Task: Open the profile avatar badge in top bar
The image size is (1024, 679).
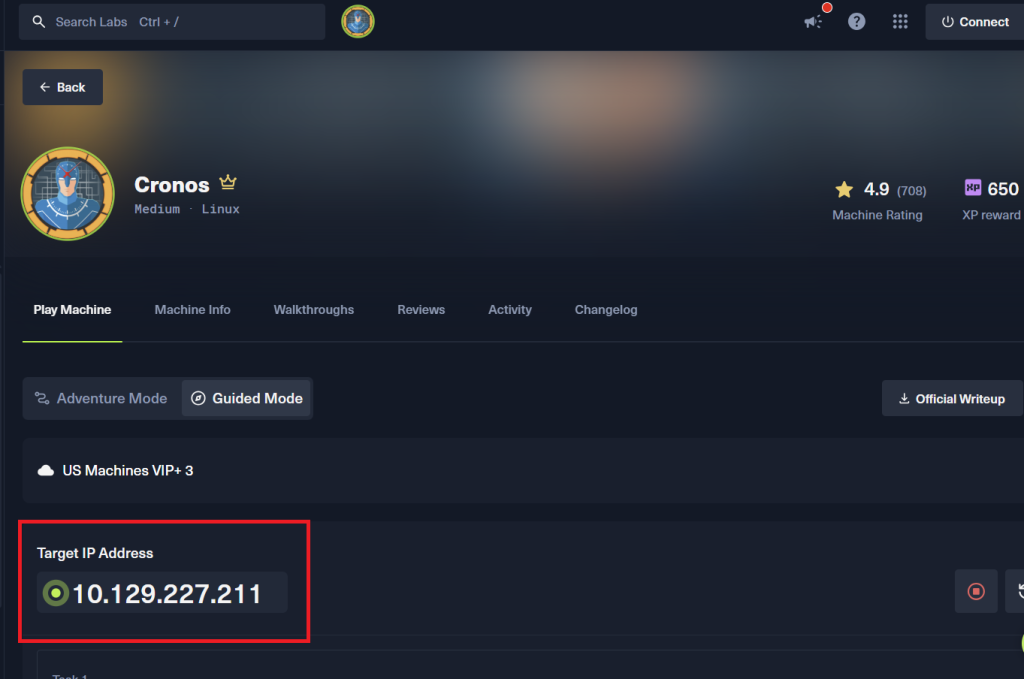Action: click(x=358, y=22)
